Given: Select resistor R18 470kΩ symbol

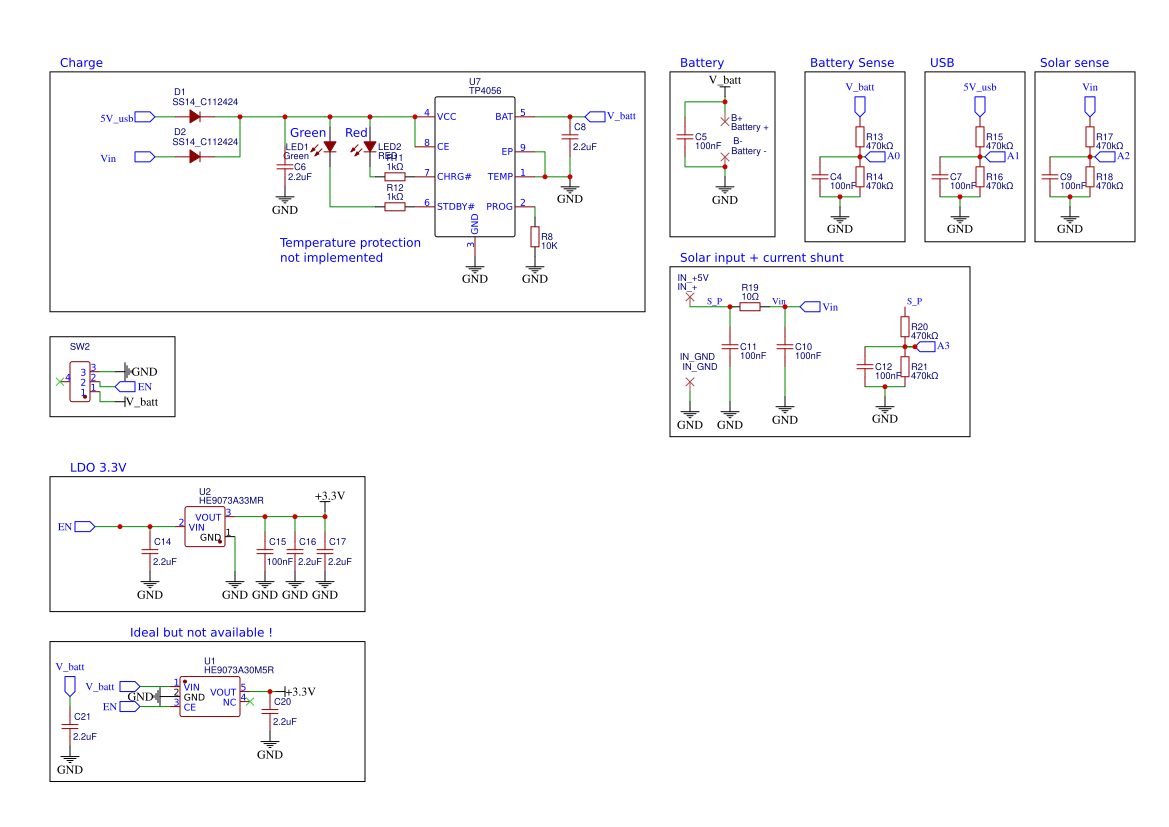Looking at the screenshot, I should (1090, 177).
